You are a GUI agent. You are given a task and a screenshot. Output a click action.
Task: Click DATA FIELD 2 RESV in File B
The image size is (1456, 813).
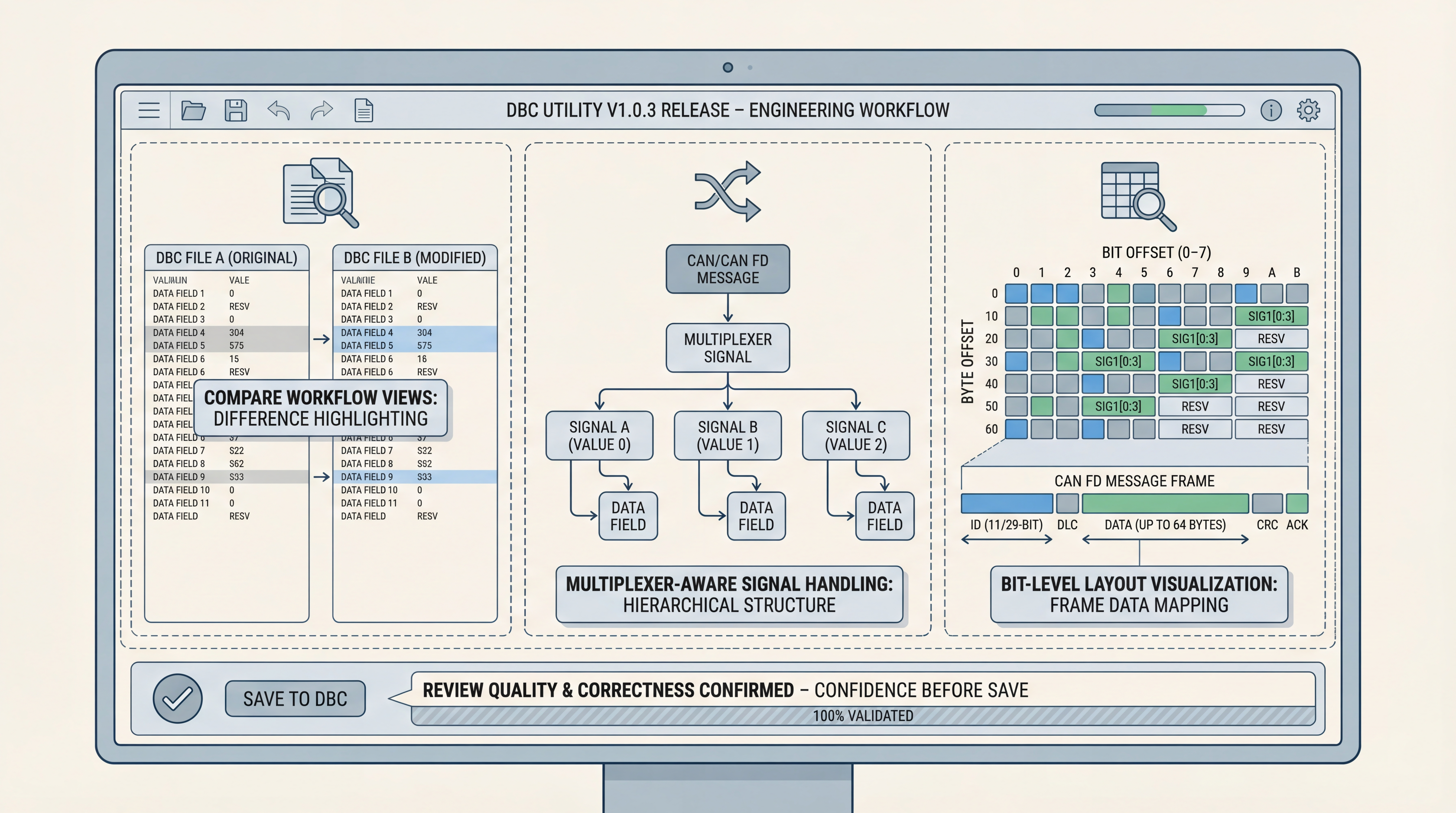(x=389, y=306)
